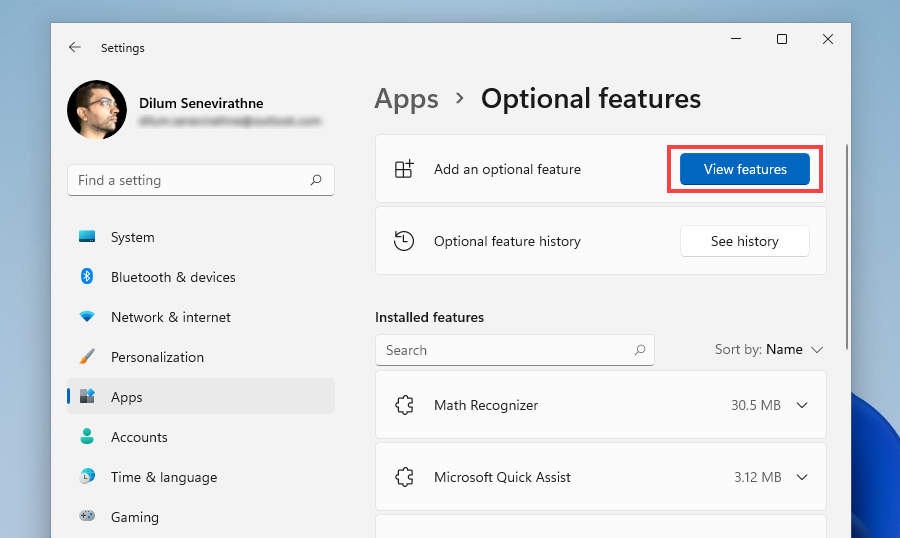Viewport: 900px width, 538px height.
Task: Go to Bluetooth & devices settings
Action: (173, 277)
